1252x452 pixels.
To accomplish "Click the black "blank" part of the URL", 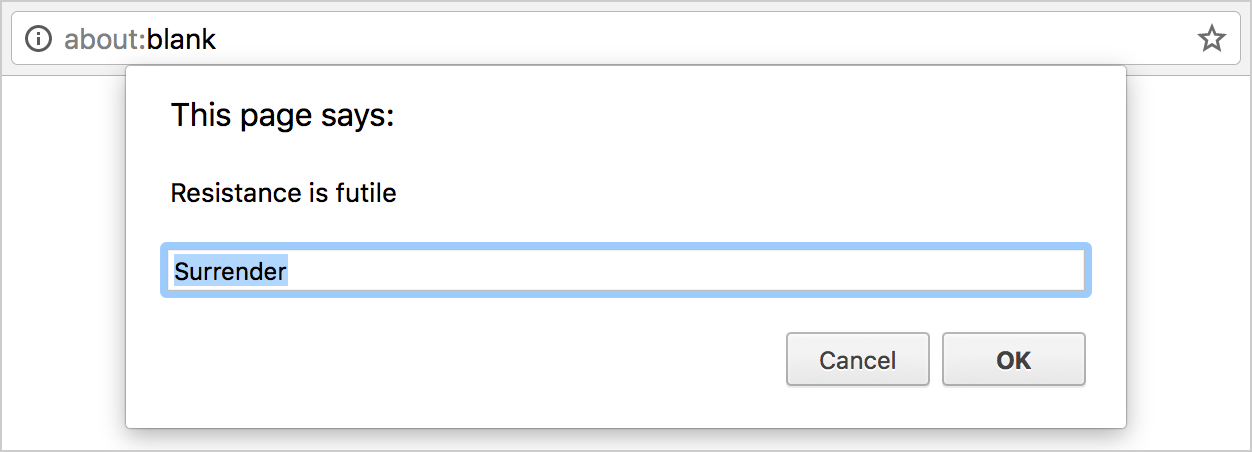I will [182, 39].
